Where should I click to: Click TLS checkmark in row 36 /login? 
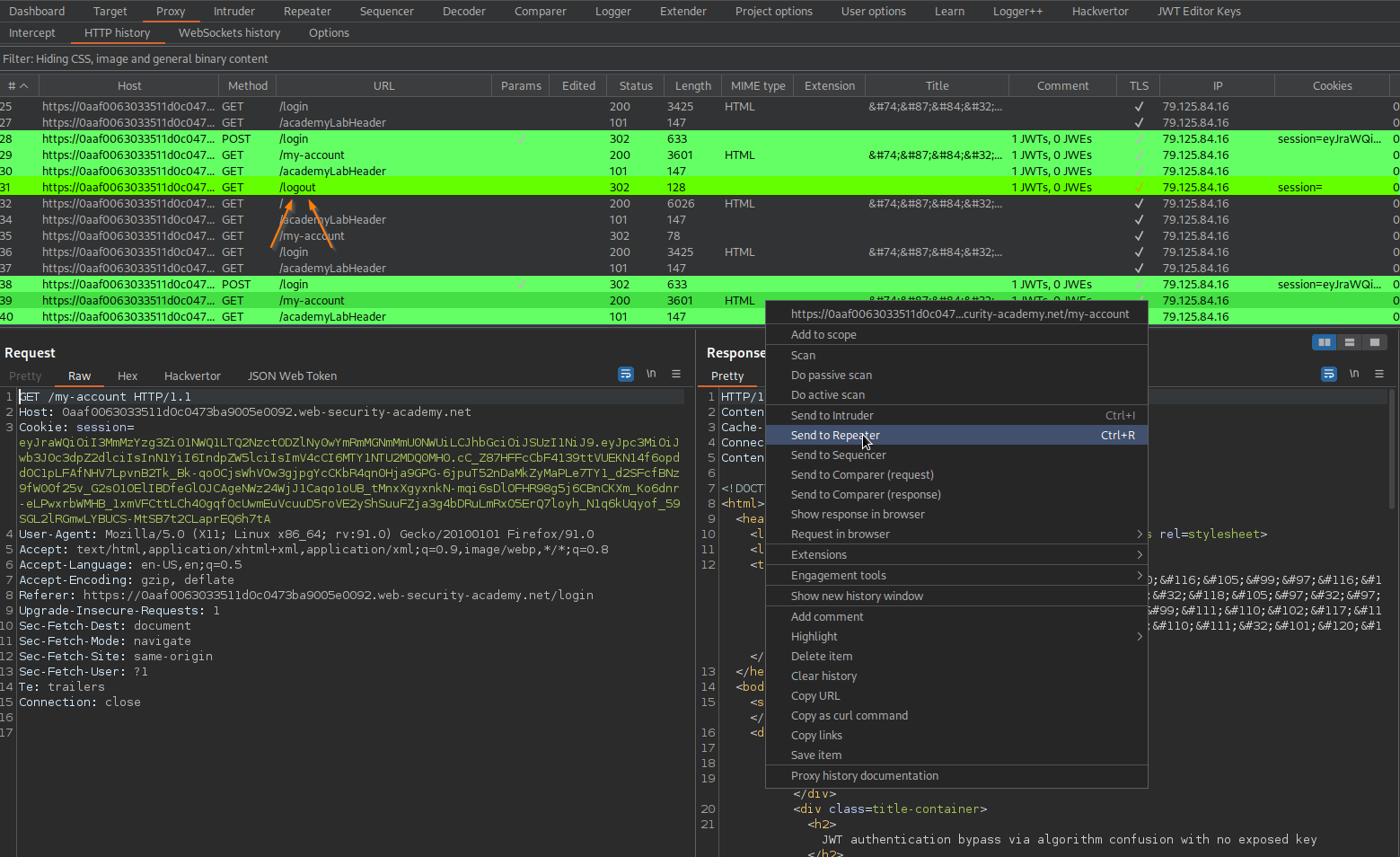pos(1139,252)
